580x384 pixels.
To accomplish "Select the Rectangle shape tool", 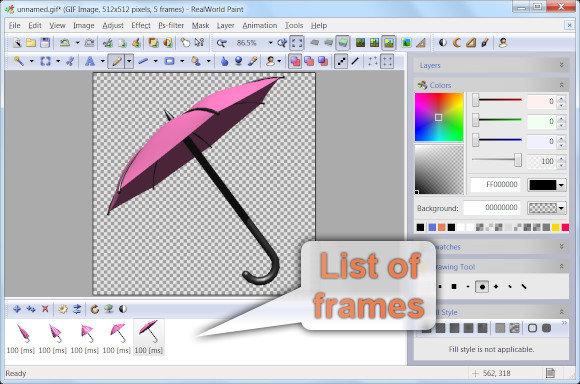I will tap(169, 61).
